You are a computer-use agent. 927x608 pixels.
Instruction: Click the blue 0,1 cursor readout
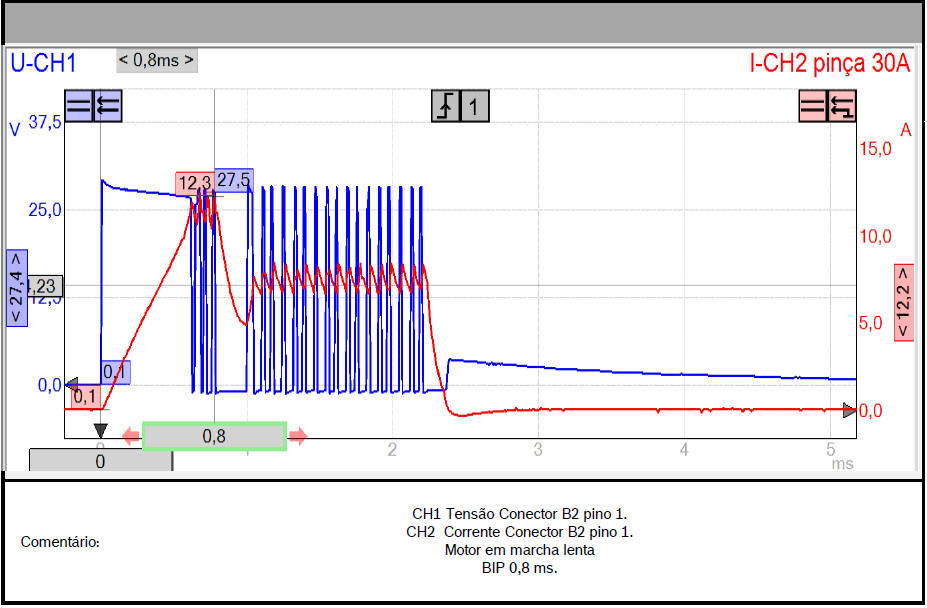click(114, 372)
